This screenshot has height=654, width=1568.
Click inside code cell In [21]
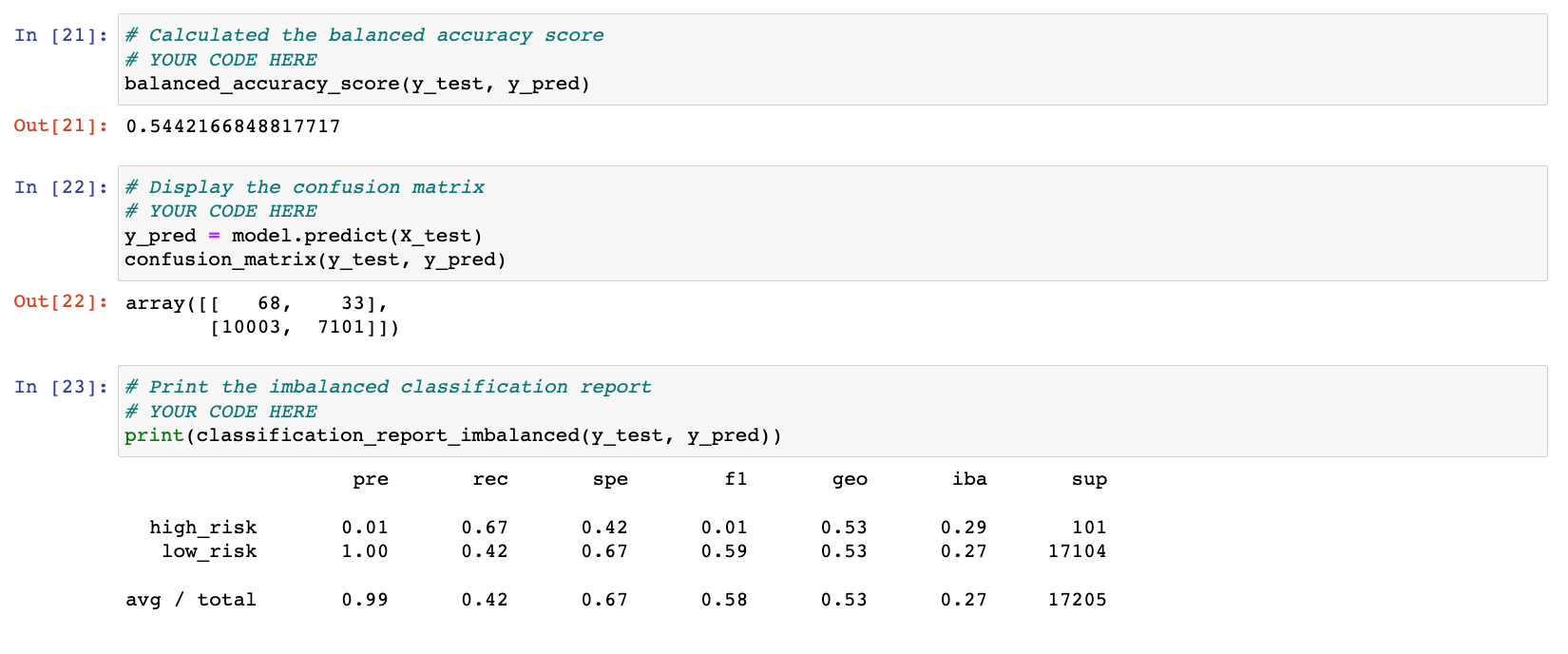pos(832,59)
